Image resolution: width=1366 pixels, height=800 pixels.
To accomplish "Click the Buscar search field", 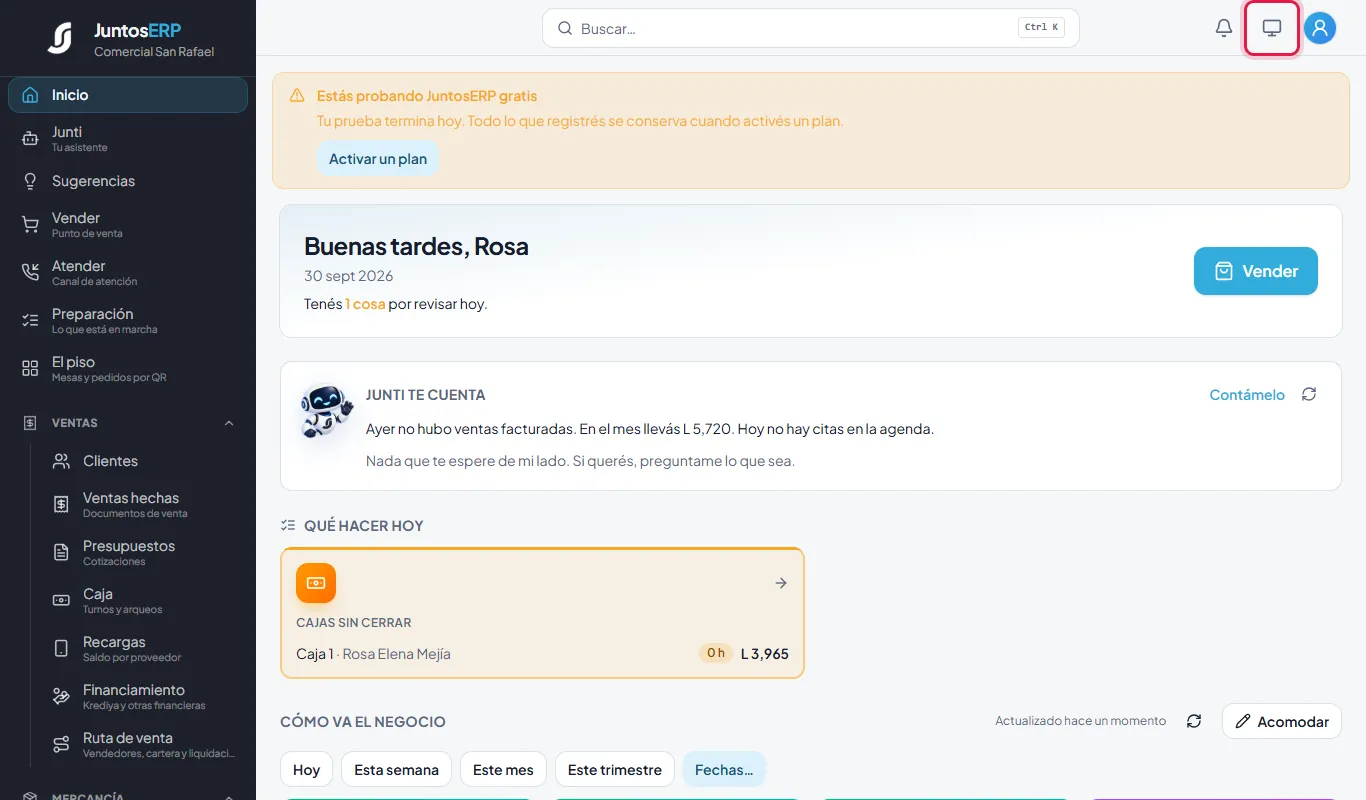I will [810, 28].
